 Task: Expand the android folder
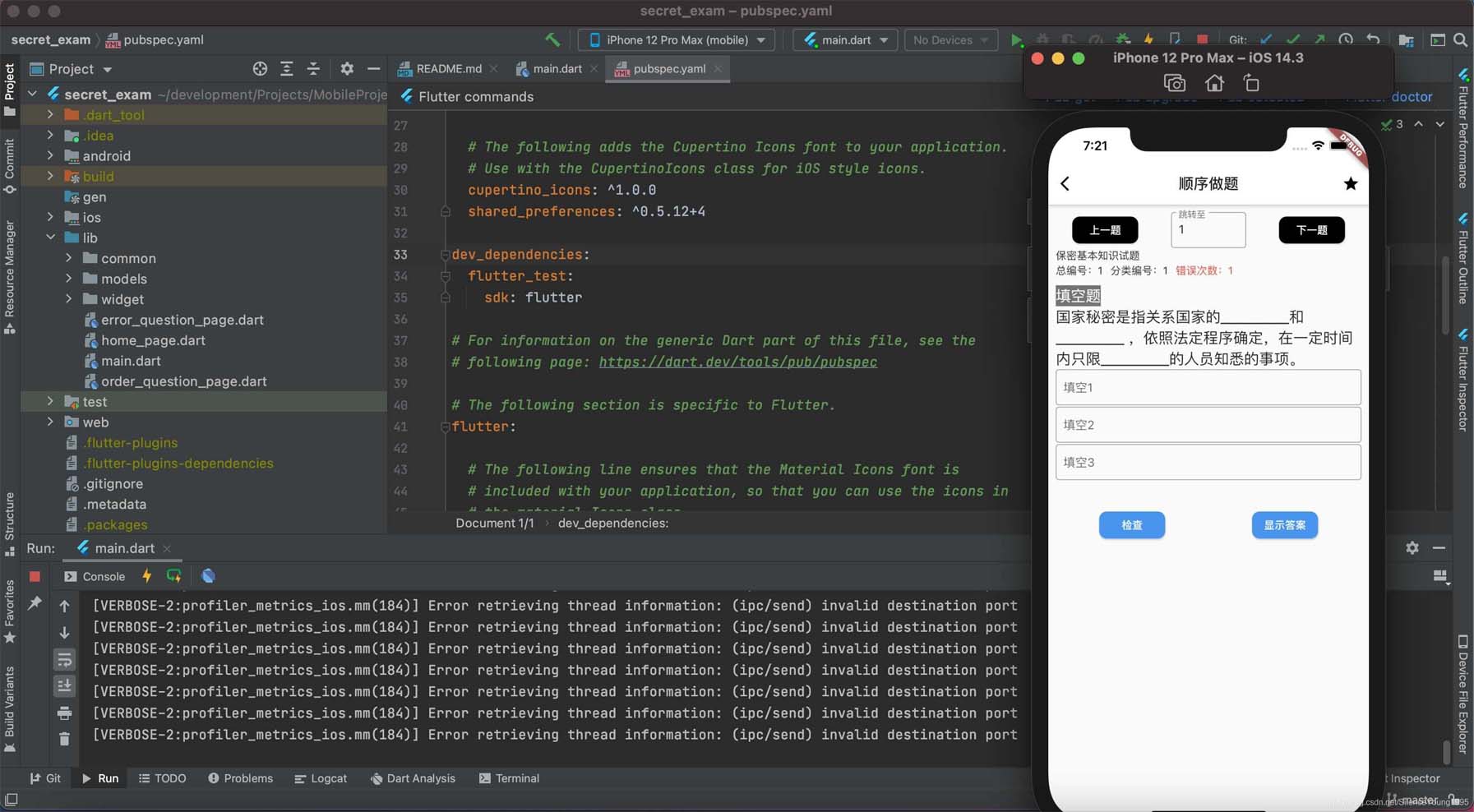pyautogui.click(x=51, y=155)
